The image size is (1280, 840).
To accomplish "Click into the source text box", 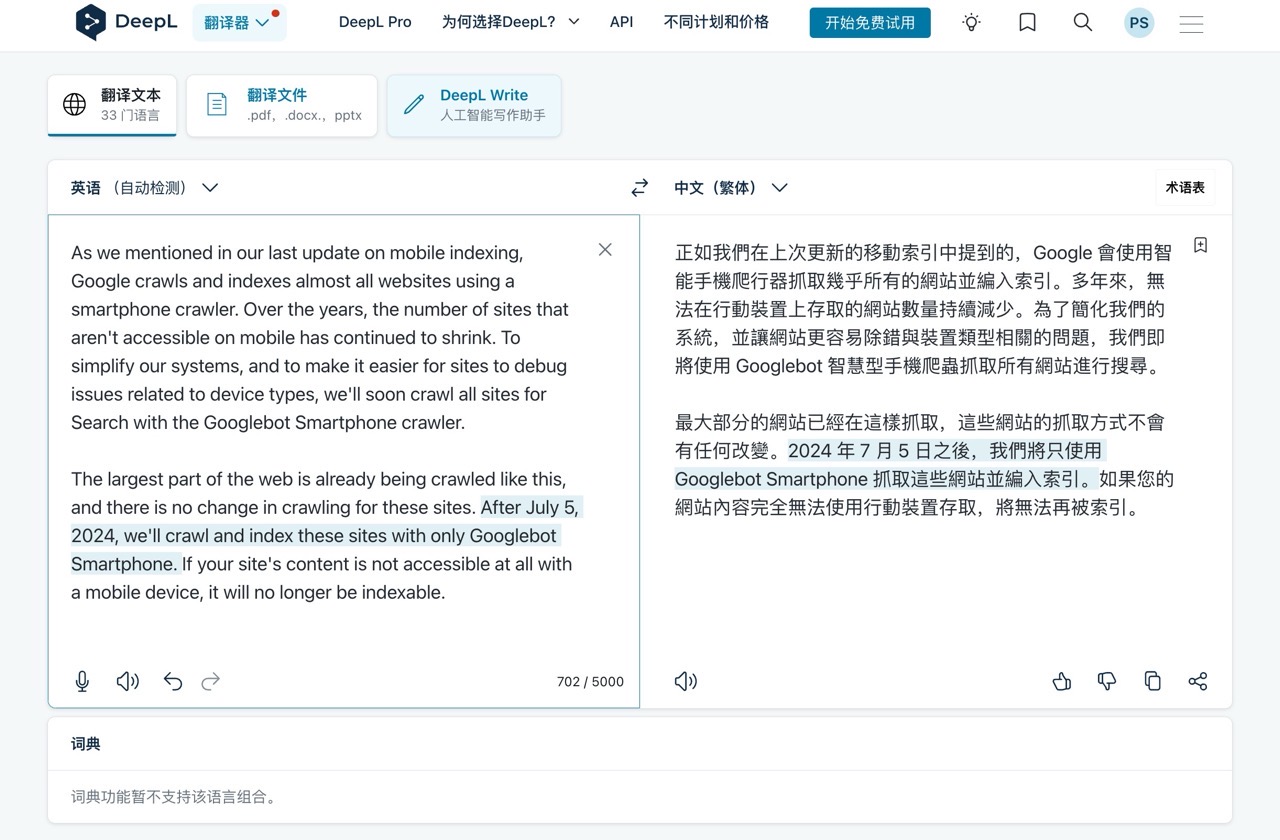I will (x=344, y=461).
